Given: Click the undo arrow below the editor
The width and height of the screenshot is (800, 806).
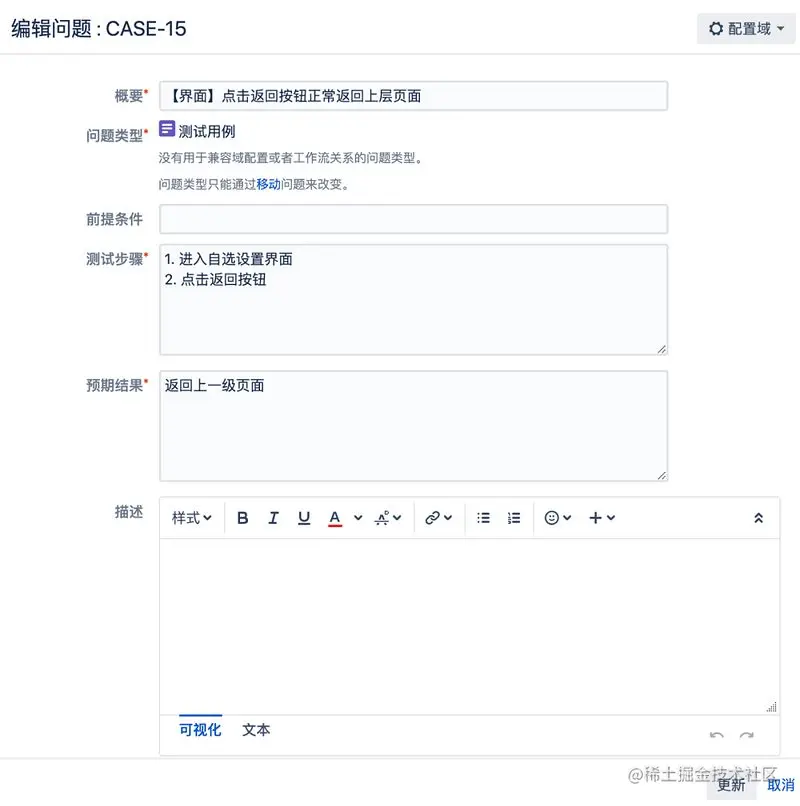Looking at the screenshot, I should click(x=717, y=735).
